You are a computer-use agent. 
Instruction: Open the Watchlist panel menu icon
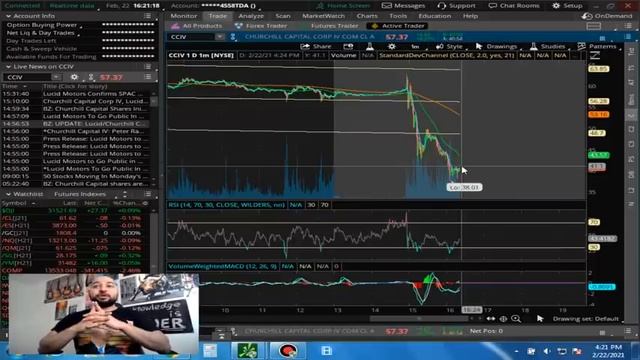[x=147, y=194]
